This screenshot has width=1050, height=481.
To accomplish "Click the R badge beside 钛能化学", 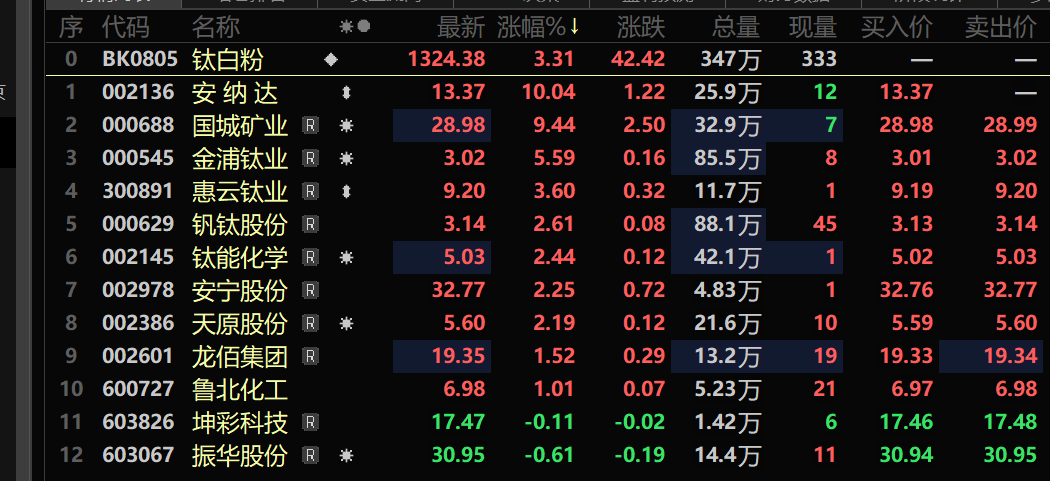I will point(311,258).
